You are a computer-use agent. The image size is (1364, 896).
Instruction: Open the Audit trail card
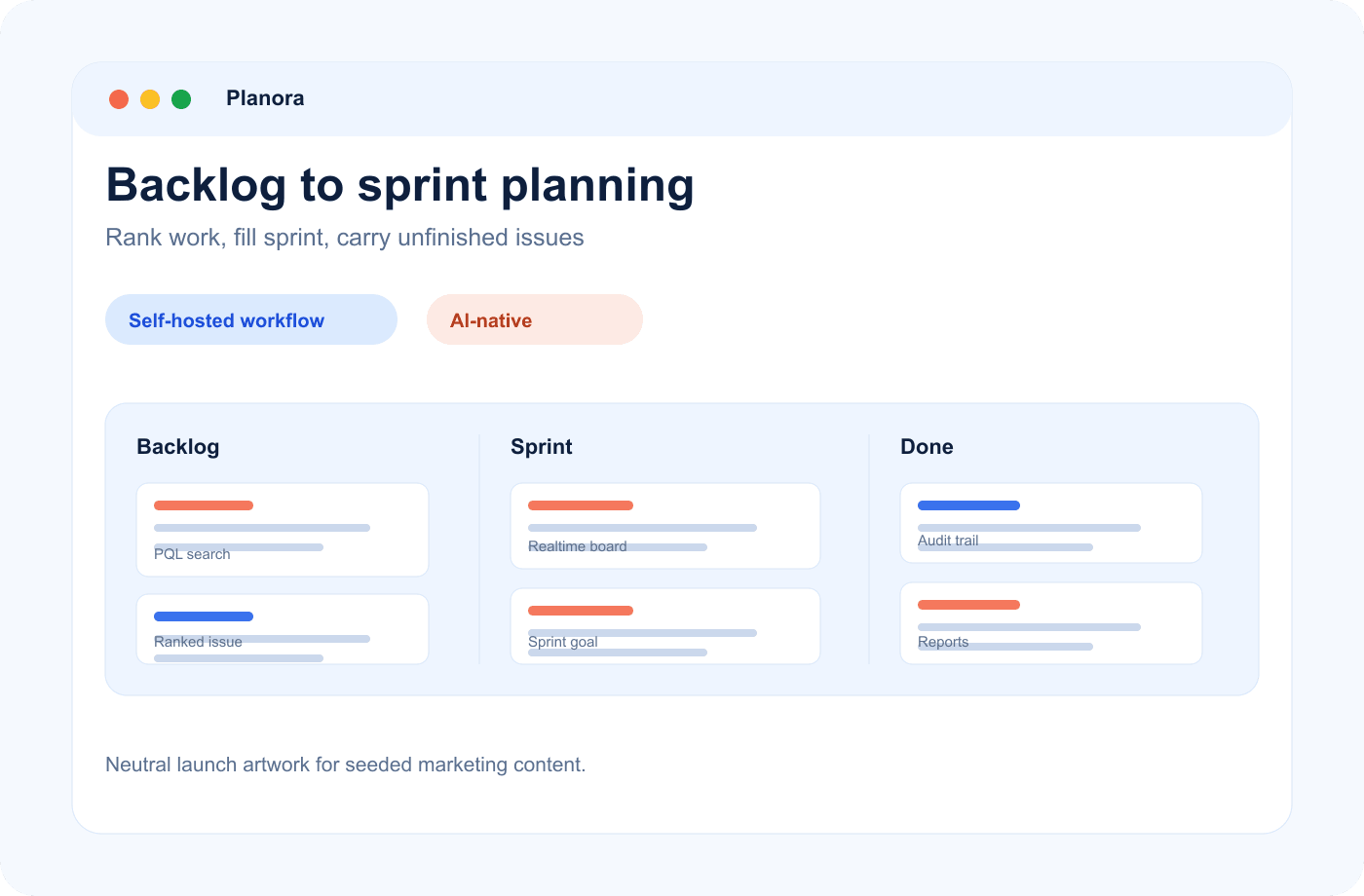click(x=1051, y=523)
